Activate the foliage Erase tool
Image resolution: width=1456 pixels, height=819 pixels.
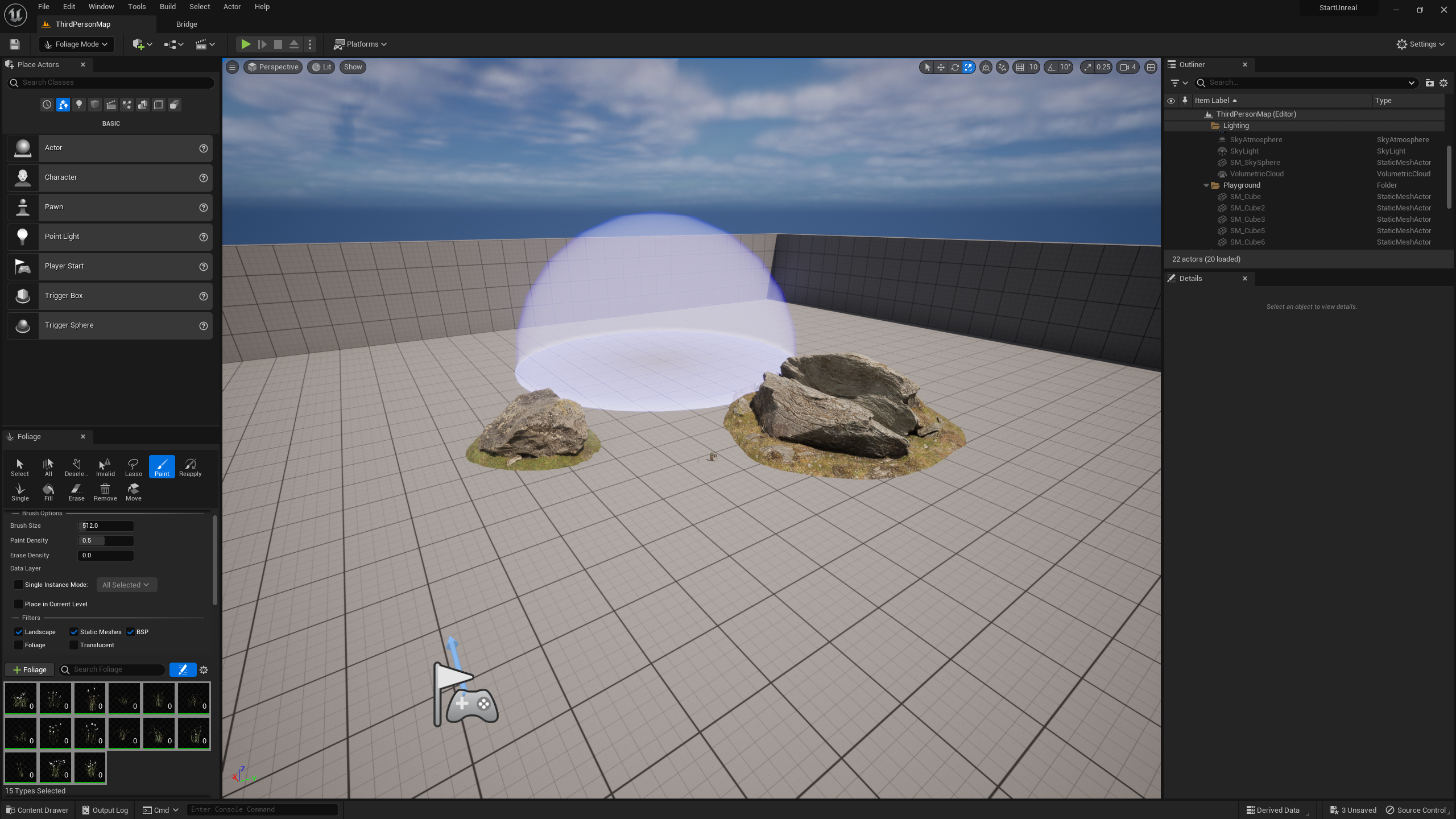(x=76, y=491)
